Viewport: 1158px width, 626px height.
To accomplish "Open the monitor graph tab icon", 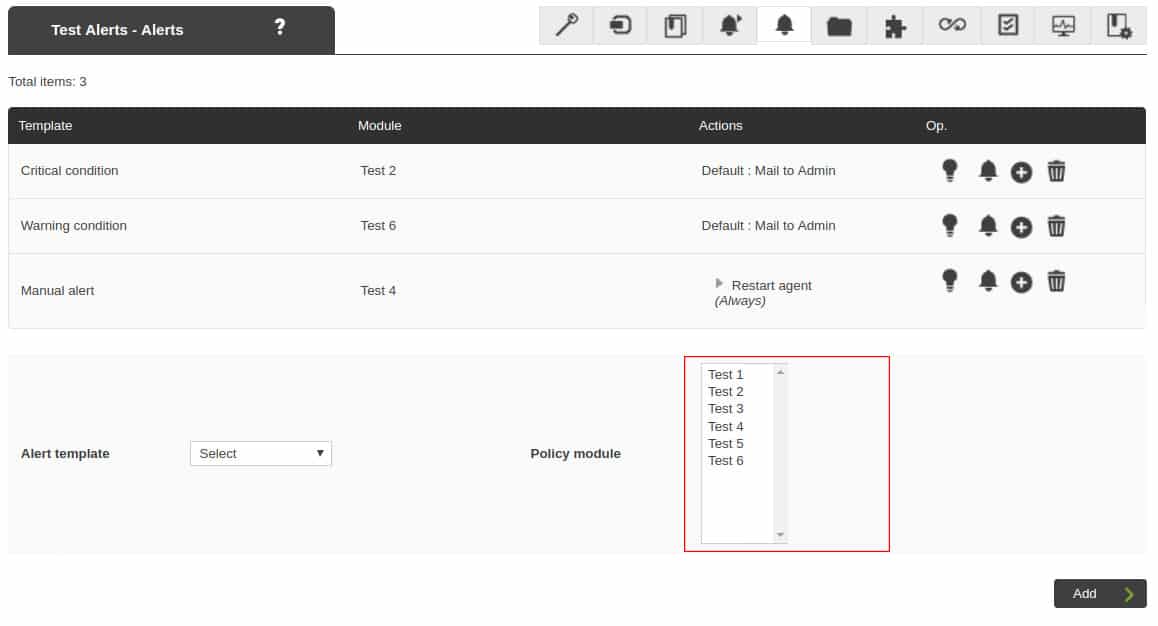I will [x=1063, y=26].
